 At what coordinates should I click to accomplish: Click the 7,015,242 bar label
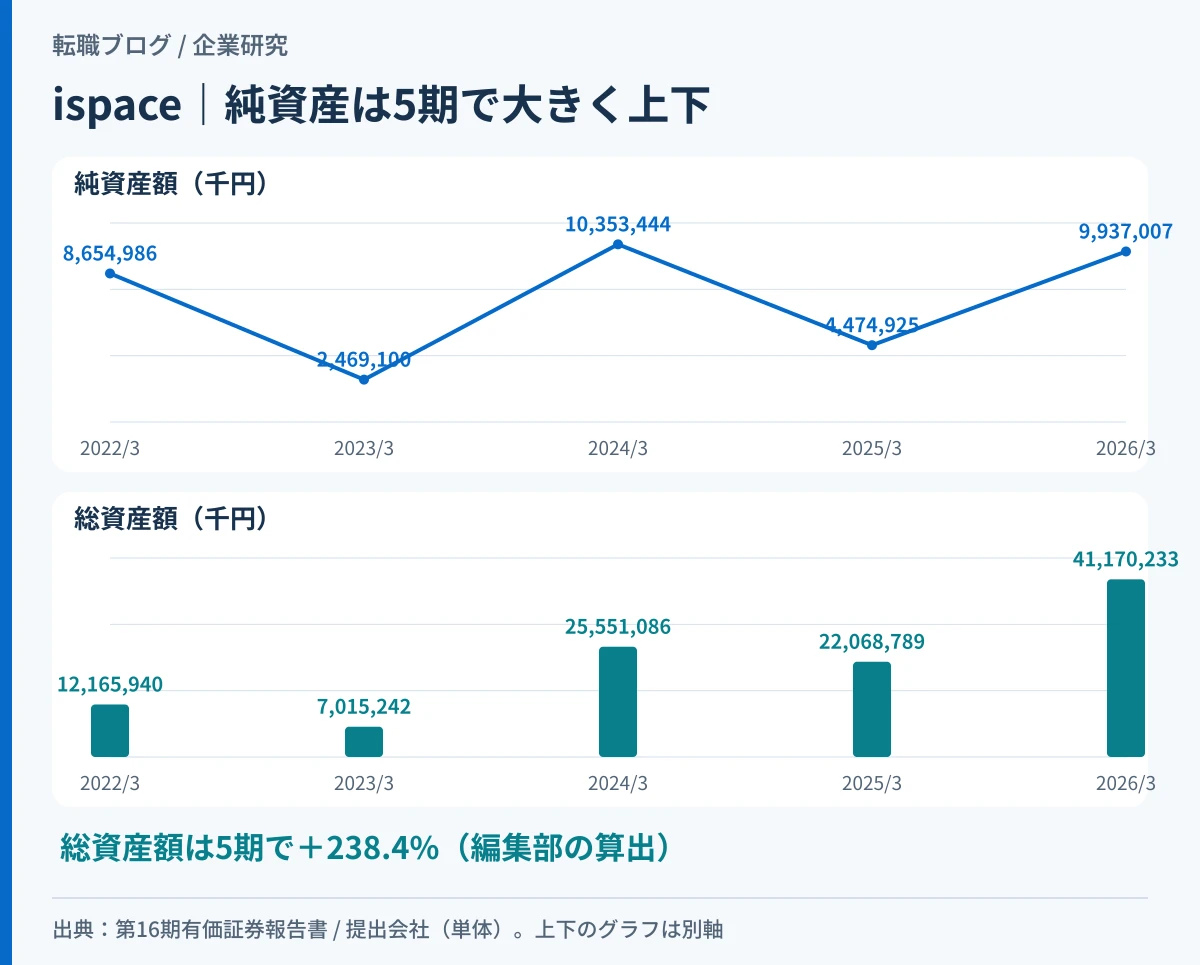(x=364, y=707)
